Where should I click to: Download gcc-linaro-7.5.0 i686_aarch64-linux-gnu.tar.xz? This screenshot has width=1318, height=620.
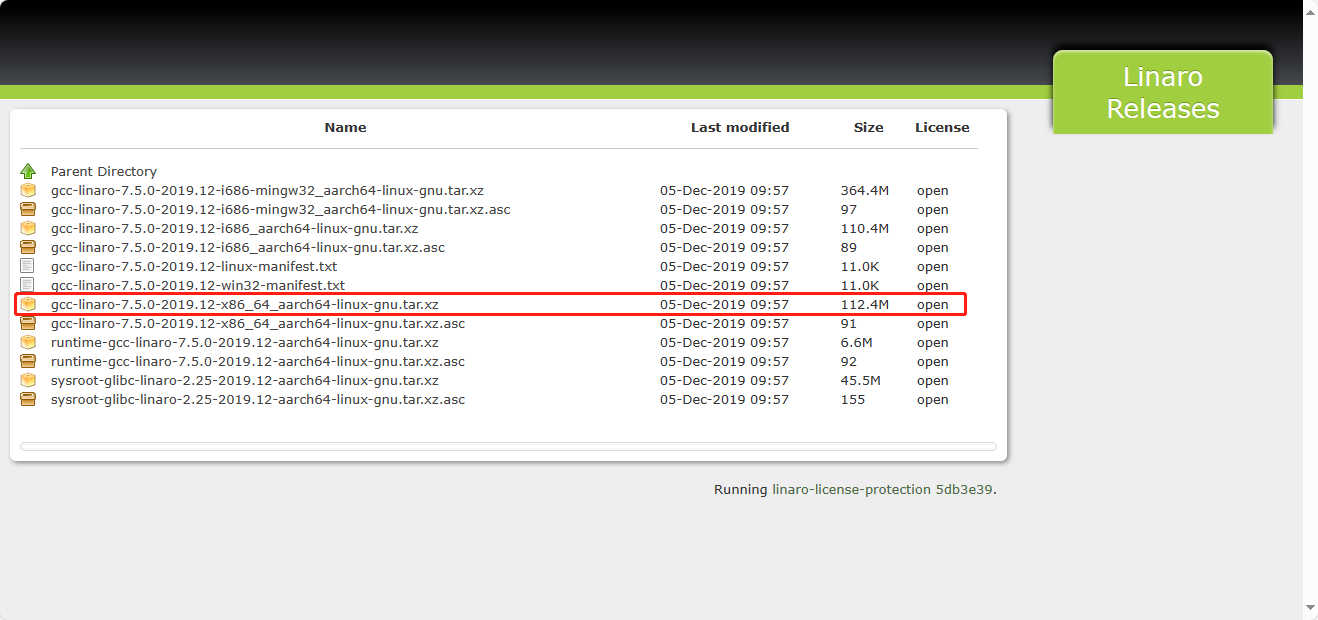(234, 228)
